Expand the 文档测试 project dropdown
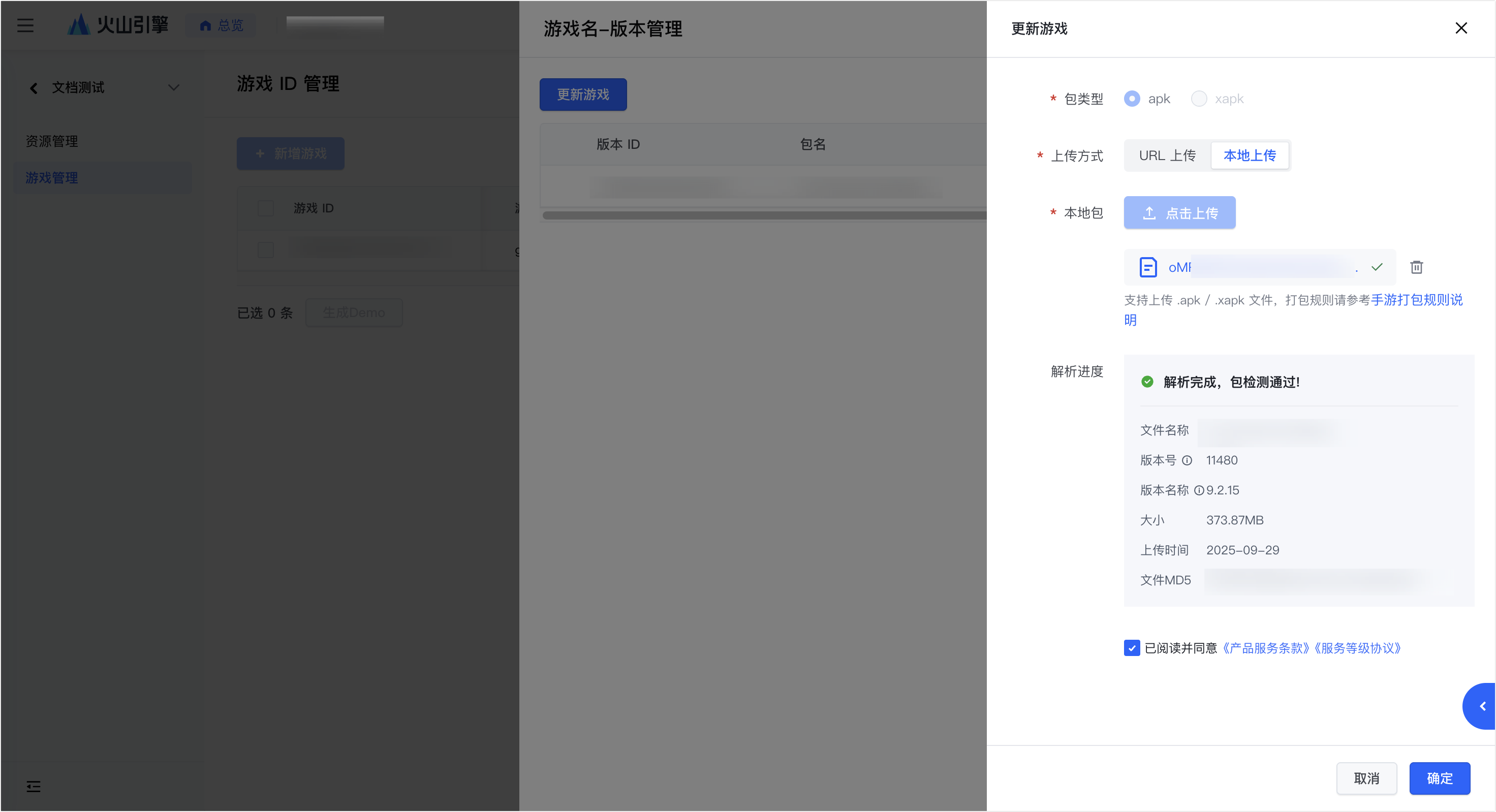 173,88
